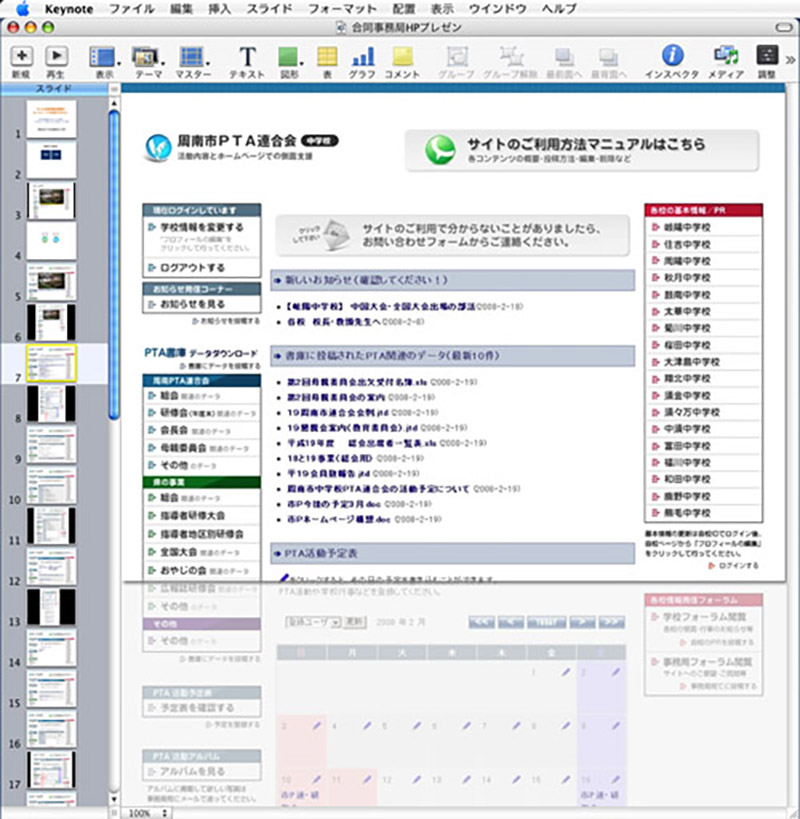This screenshot has width=800, height=819.
Task: Select slide 17 thumbnail
Action: click(x=51, y=770)
